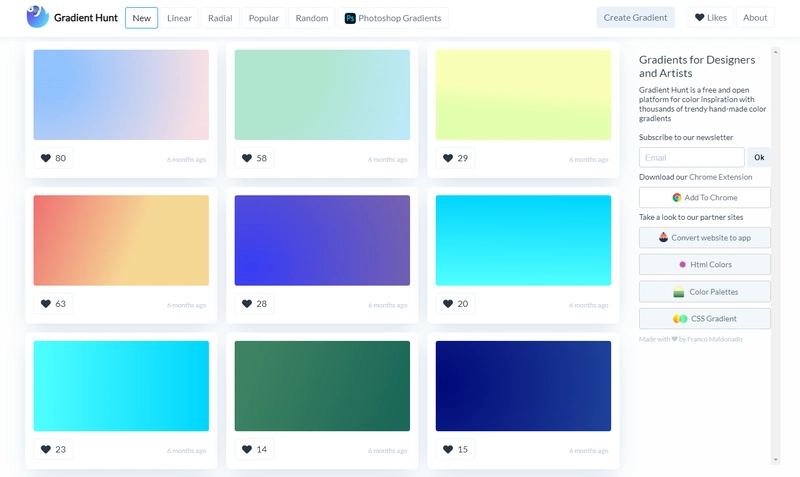This screenshot has height=477, width=800.
Task: Select the coral-to-sand gradient swatch
Action: tap(121, 240)
